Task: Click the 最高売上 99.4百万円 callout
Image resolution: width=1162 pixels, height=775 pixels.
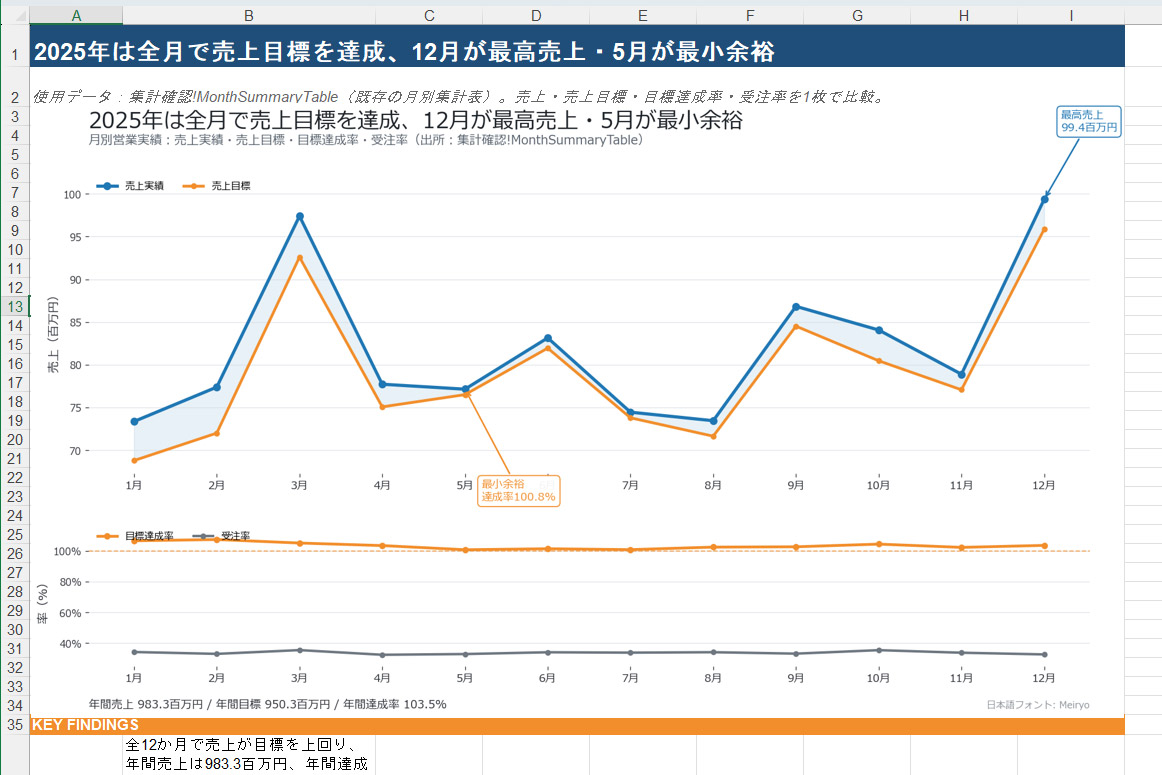Action: [1089, 122]
